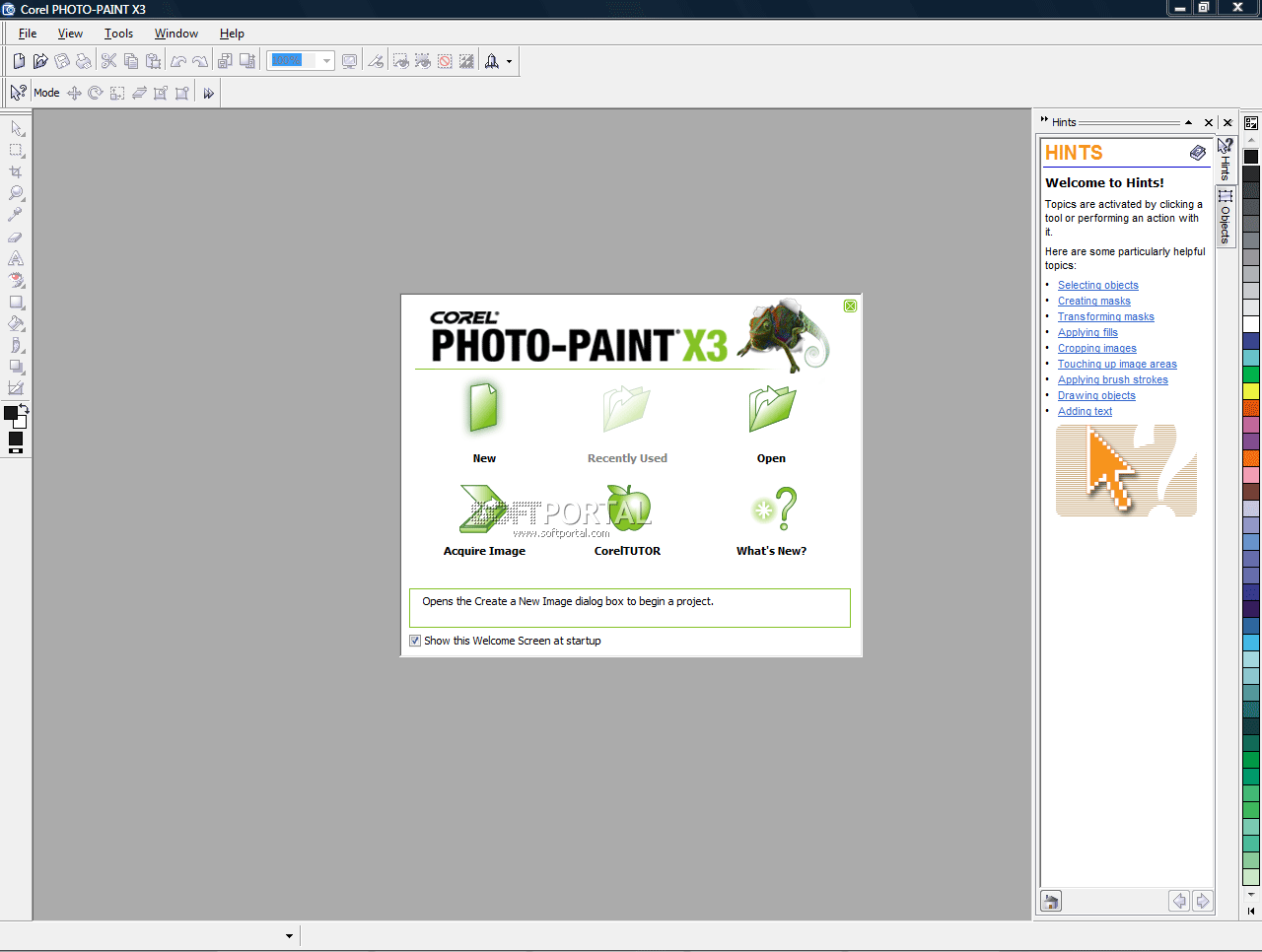Click New icon on Welcome Screen
This screenshot has height=952, width=1262.
484,408
